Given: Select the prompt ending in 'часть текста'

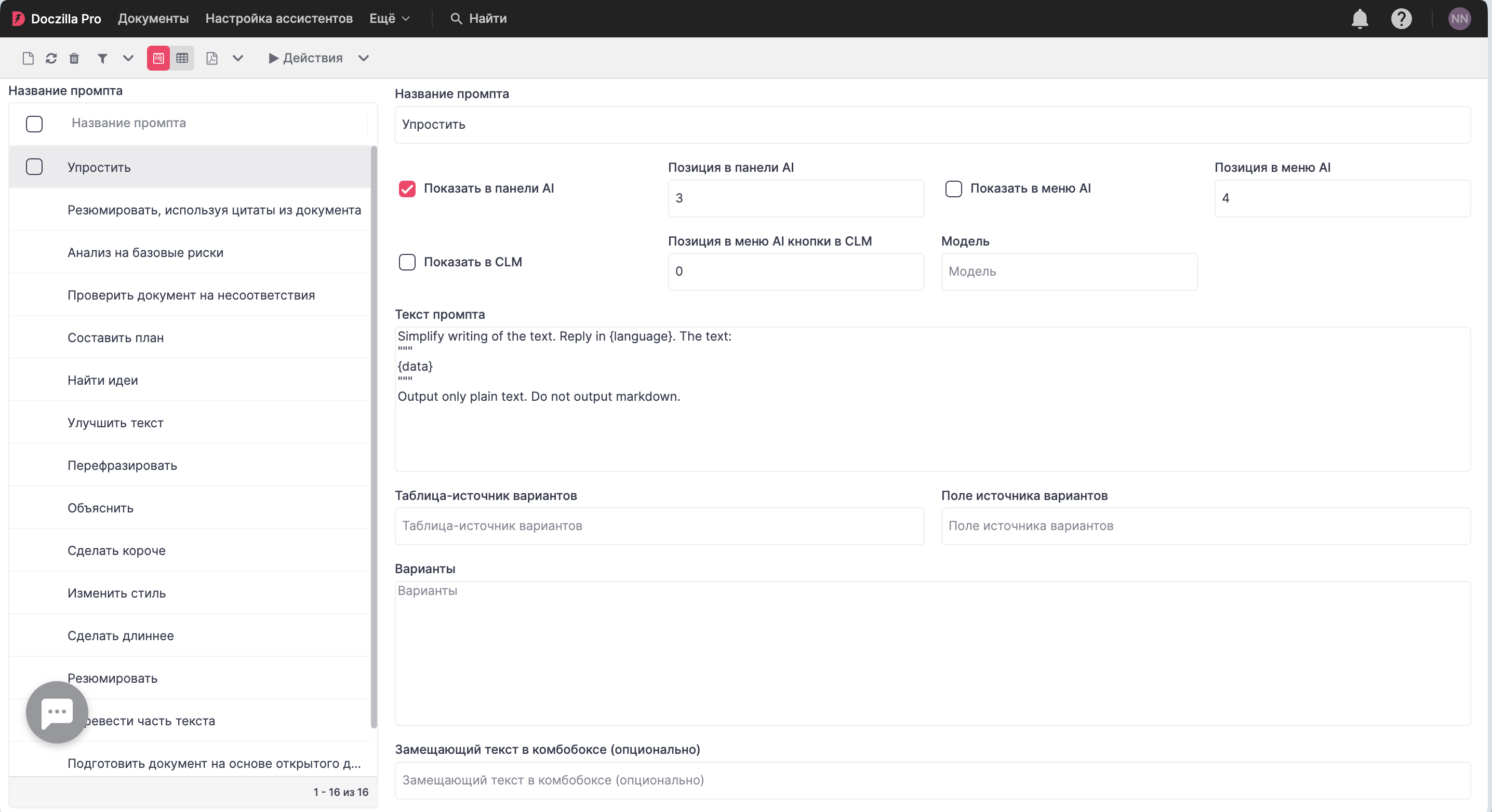Looking at the screenshot, I should (190, 721).
